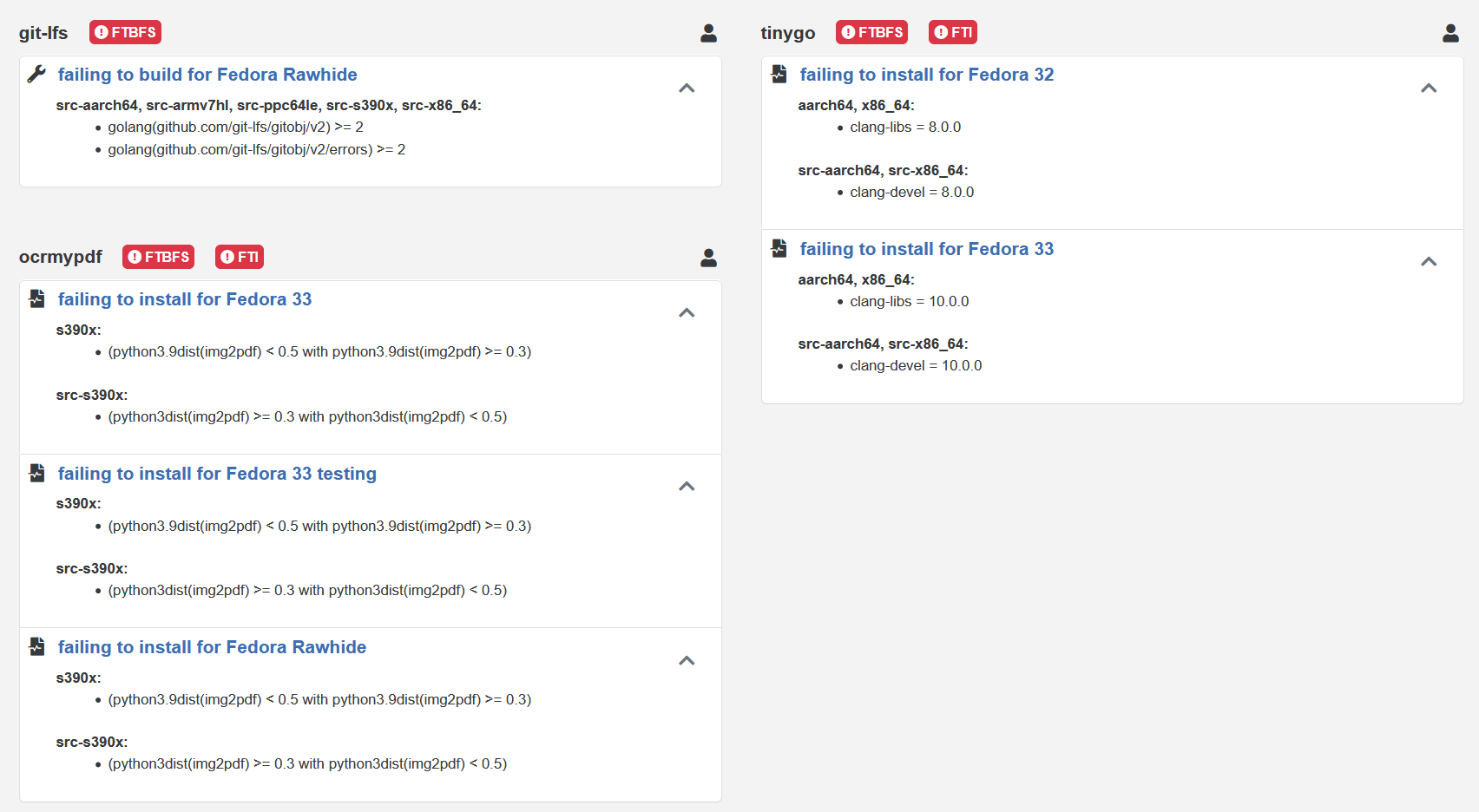Open the git-lfs maintainer user icon
Viewport: 1479px width, 812px height.
pyautogui.click(x=709, y=33)
